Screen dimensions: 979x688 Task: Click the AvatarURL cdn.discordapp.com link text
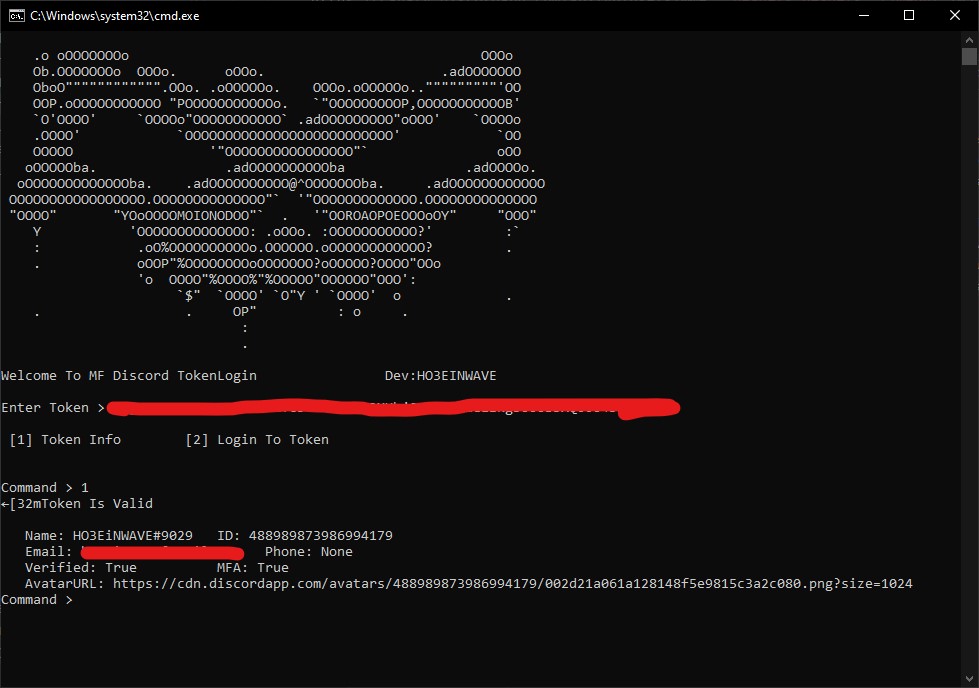[513, 584]
